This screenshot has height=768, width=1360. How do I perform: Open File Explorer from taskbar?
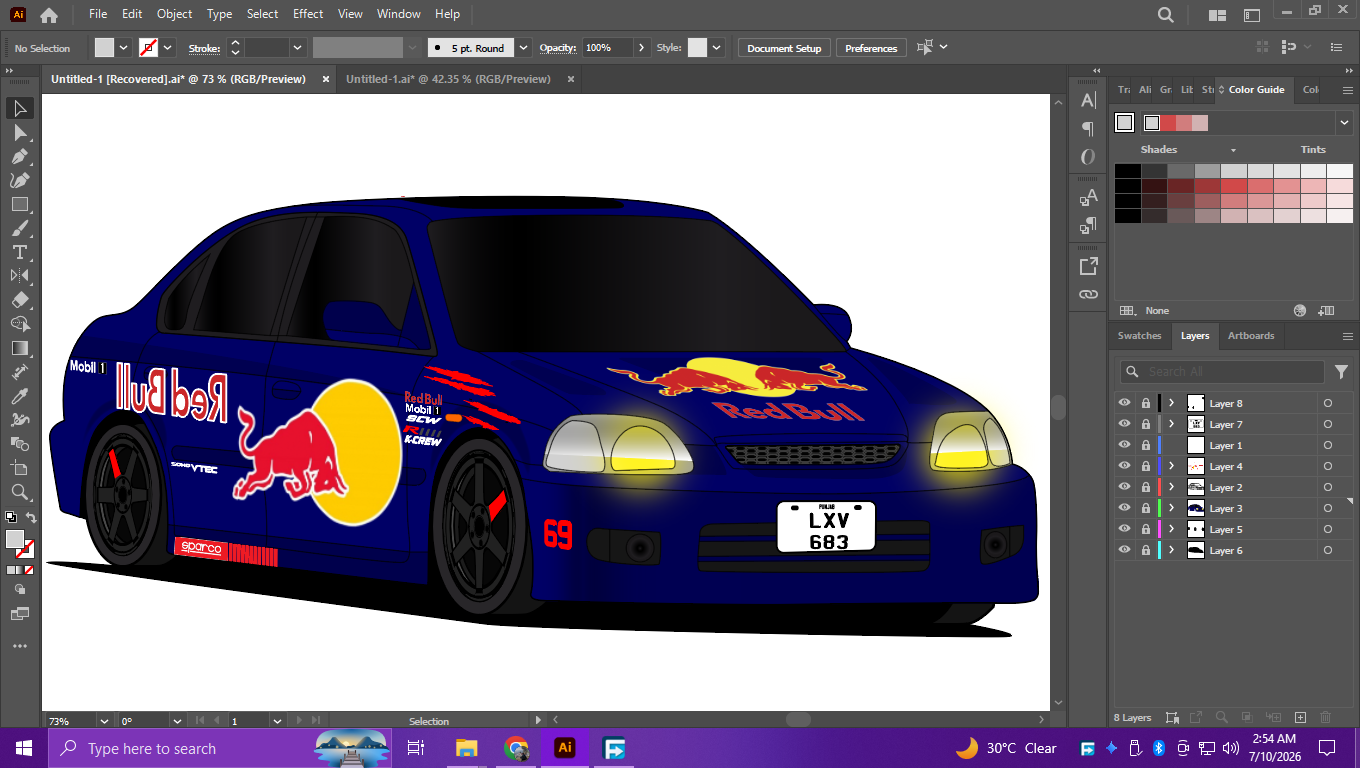466,748
